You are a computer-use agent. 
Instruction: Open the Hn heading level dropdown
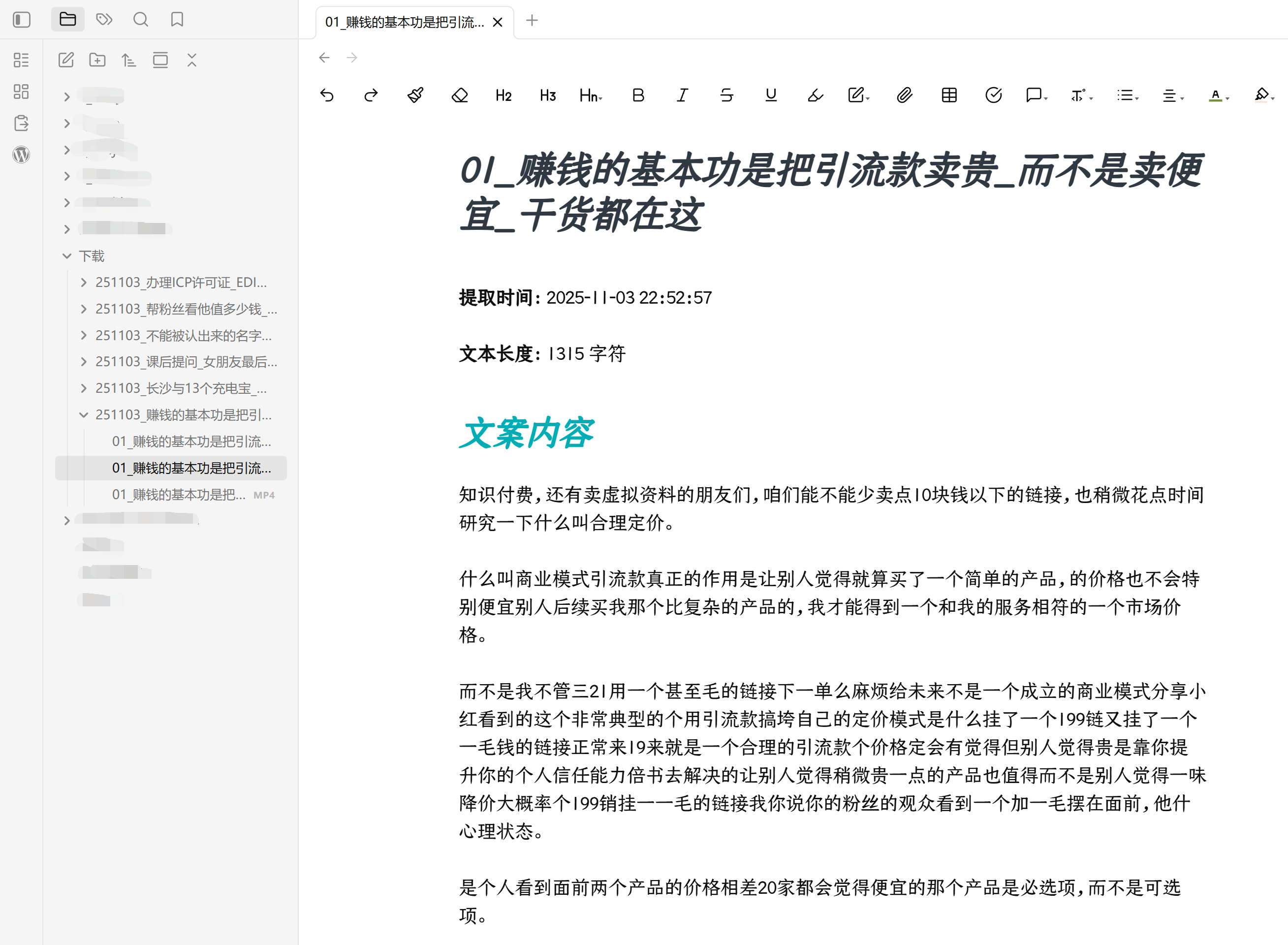pyautogui.click(x=591, y=95)
